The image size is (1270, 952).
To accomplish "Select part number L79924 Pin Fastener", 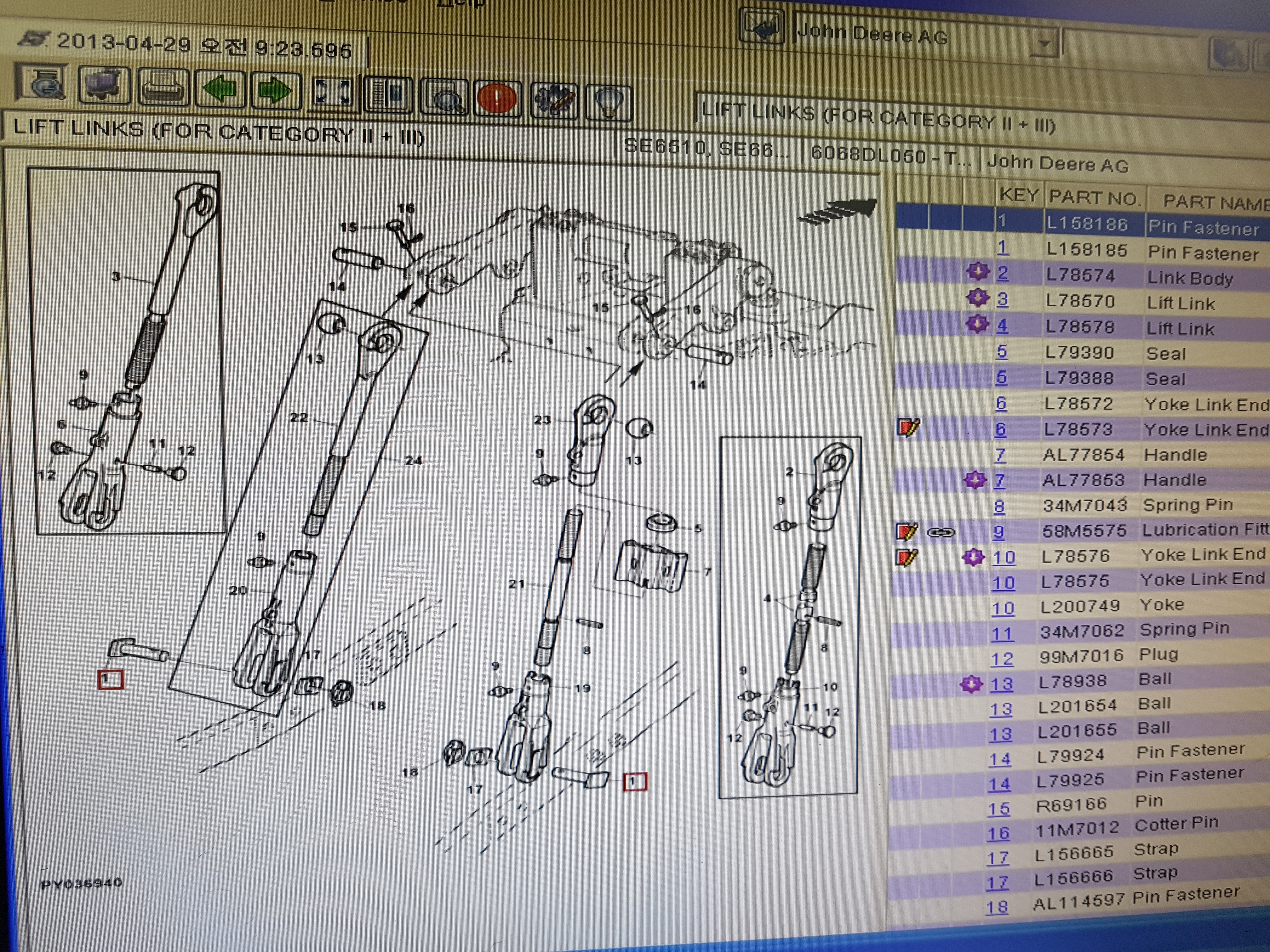I will 1070,755.
